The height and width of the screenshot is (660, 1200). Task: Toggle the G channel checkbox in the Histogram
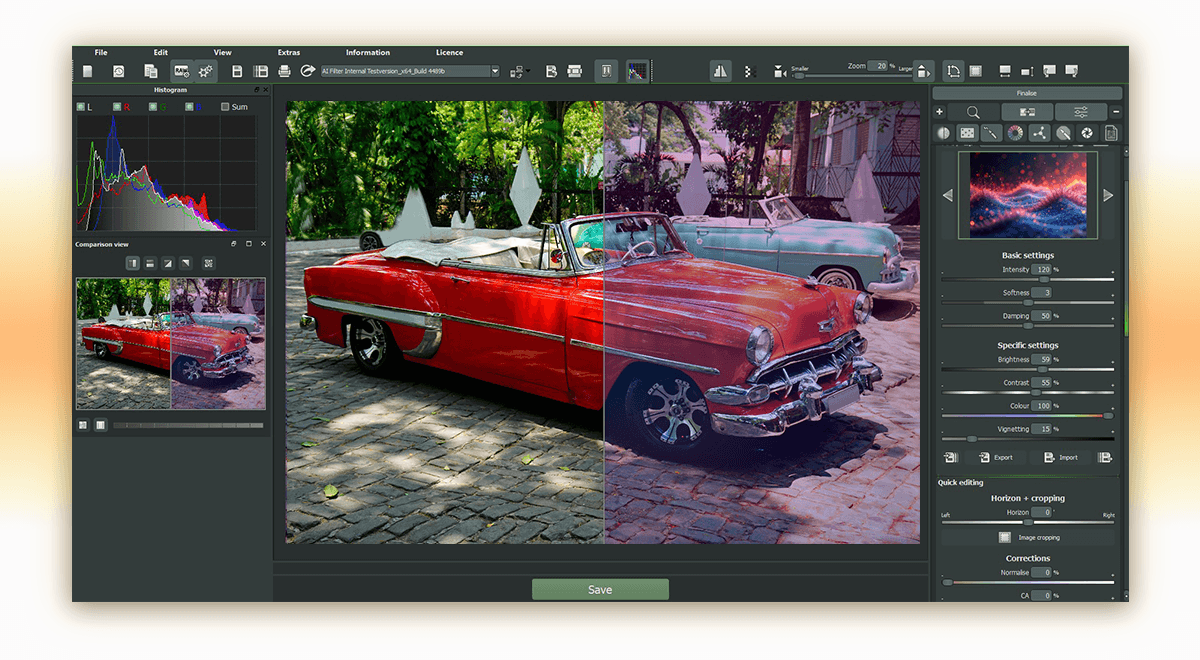pos(153,106)
